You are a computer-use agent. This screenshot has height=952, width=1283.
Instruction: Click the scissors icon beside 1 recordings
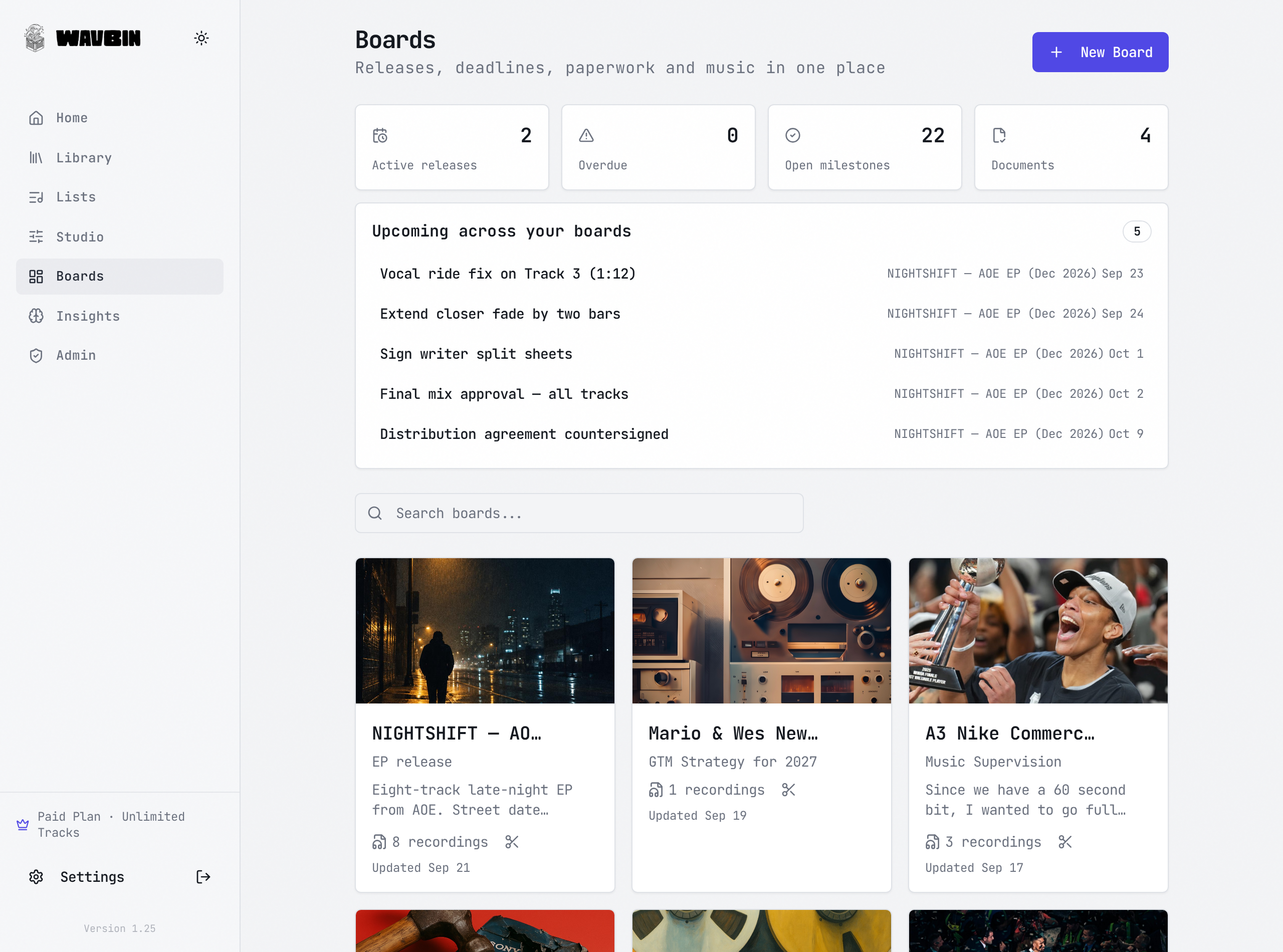[x=788, y=790]
